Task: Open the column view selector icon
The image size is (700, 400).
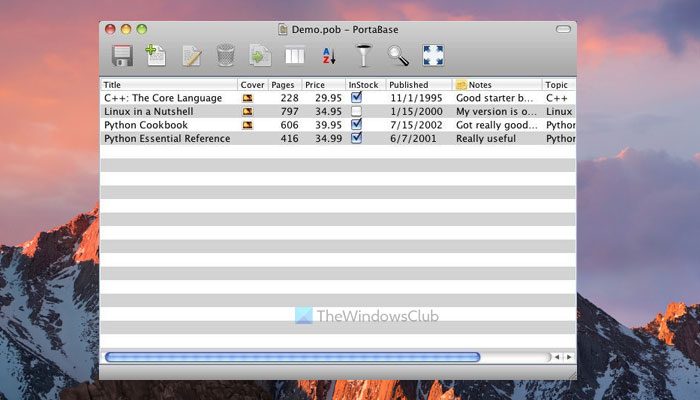Action: click(295, 56)
